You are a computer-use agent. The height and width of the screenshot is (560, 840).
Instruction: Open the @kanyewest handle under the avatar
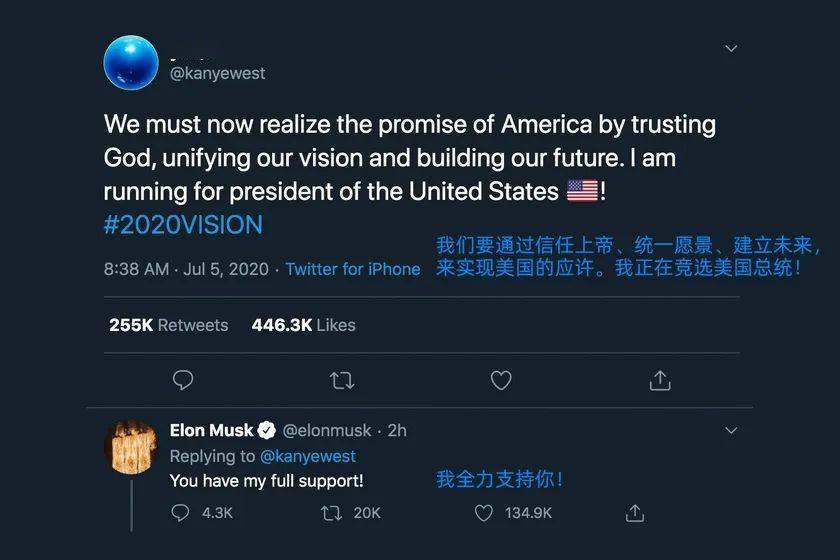click(218, 73)
